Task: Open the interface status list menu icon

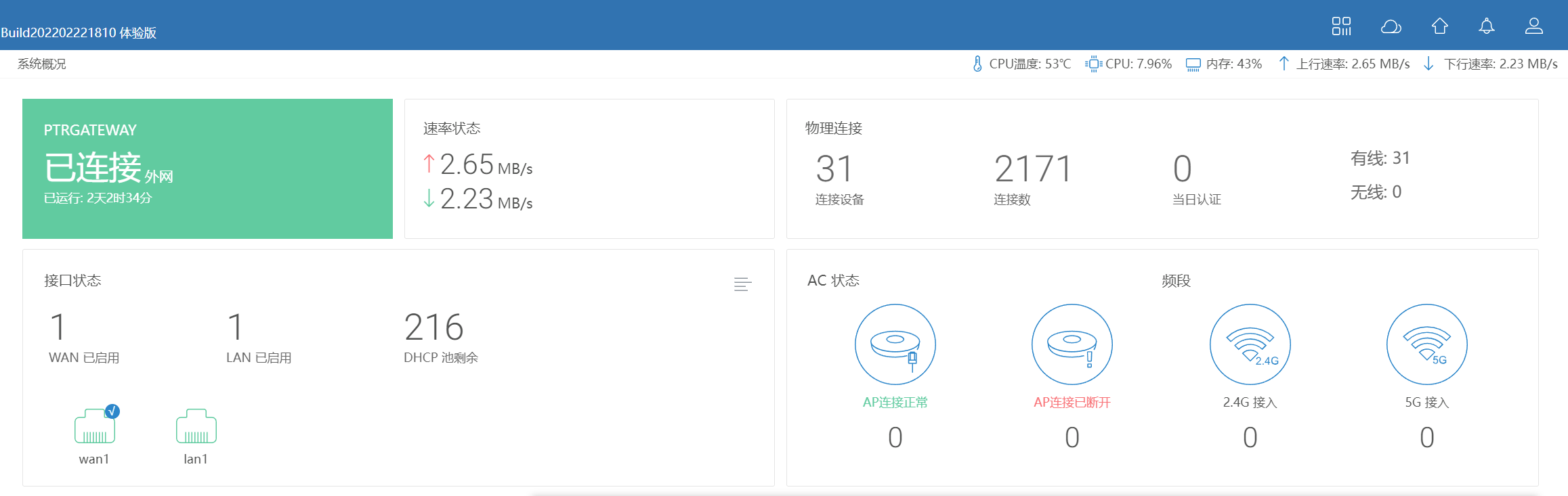Action: click(x=742, y=284)
